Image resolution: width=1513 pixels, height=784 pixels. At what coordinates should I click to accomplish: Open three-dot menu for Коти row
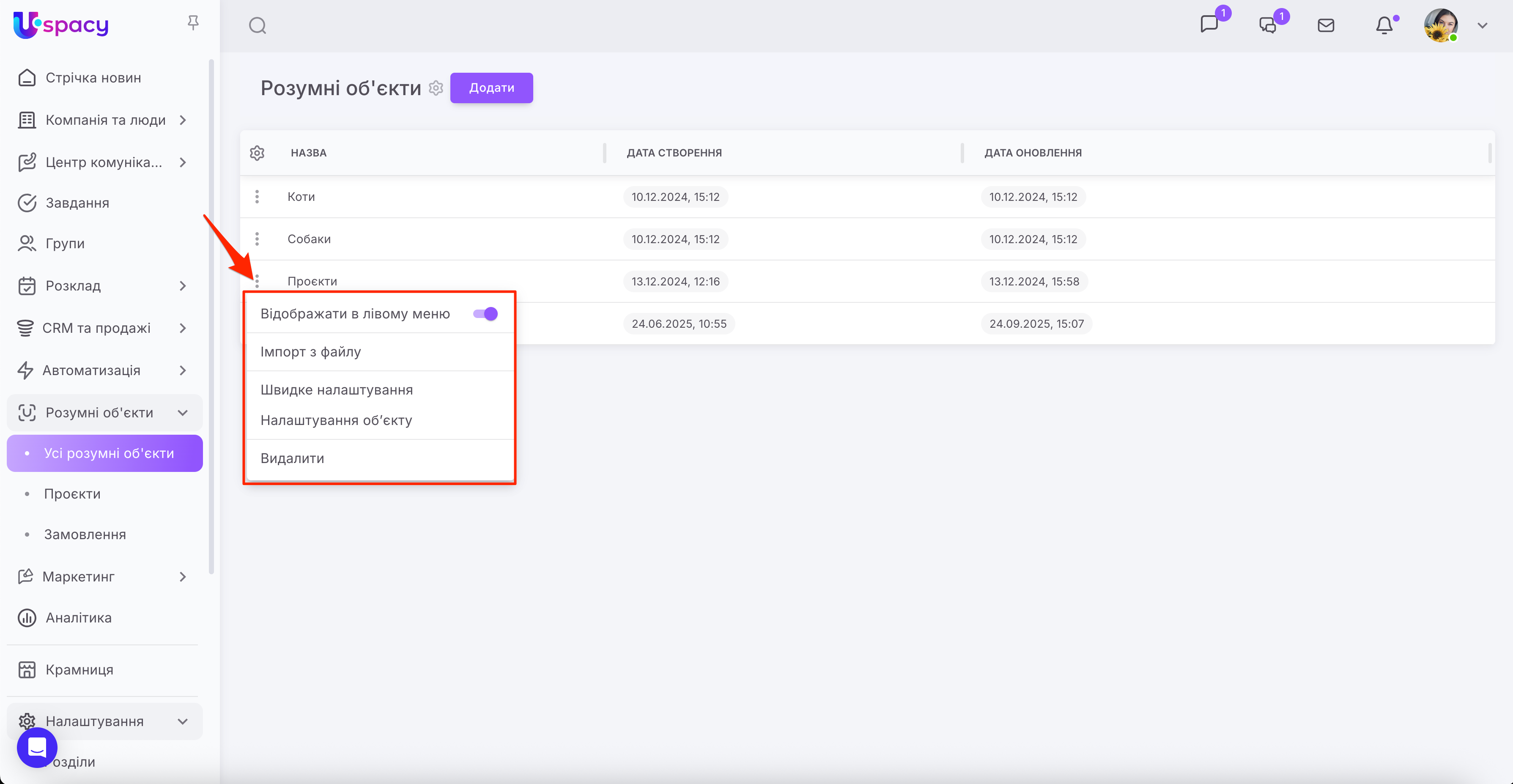(x=257, y=197)
